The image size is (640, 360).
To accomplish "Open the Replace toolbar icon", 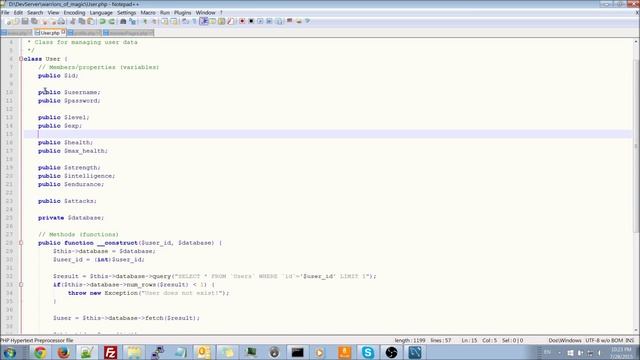I will tap(132, 21).
